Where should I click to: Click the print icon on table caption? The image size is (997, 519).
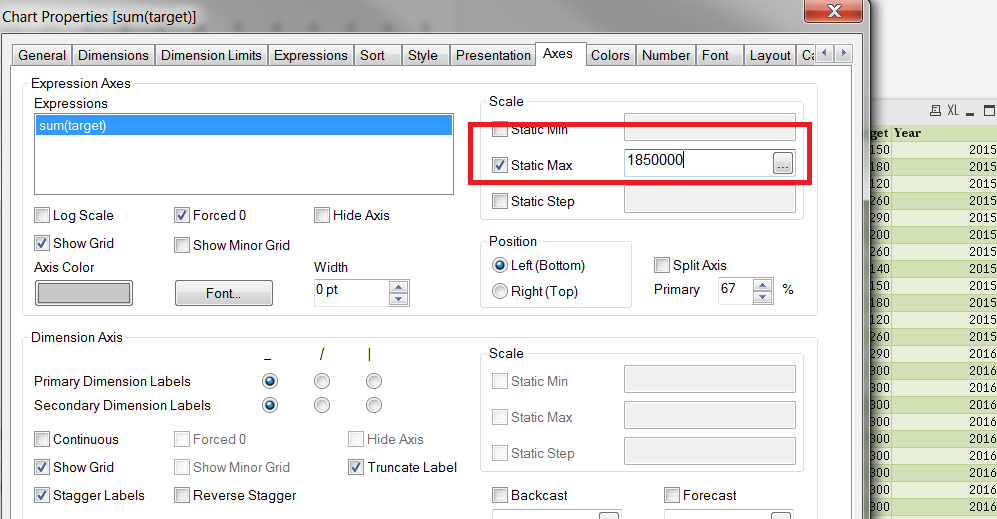tap(934, 111)
